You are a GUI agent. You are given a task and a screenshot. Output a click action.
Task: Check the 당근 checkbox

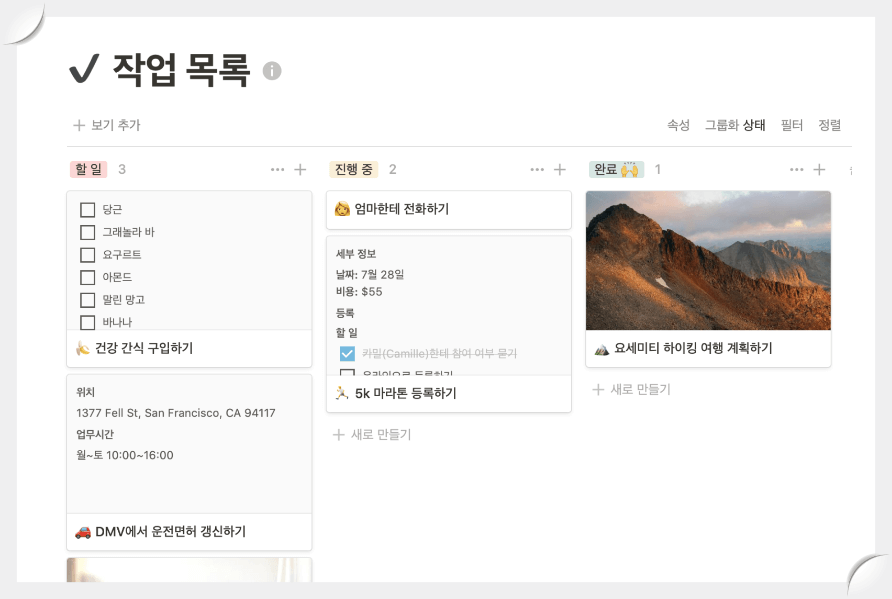click(x=85, y=208)
